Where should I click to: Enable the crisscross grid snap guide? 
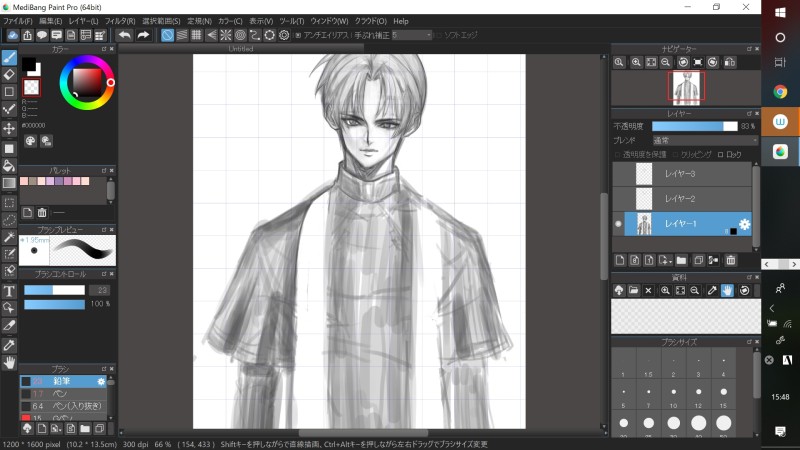point(196,35)
